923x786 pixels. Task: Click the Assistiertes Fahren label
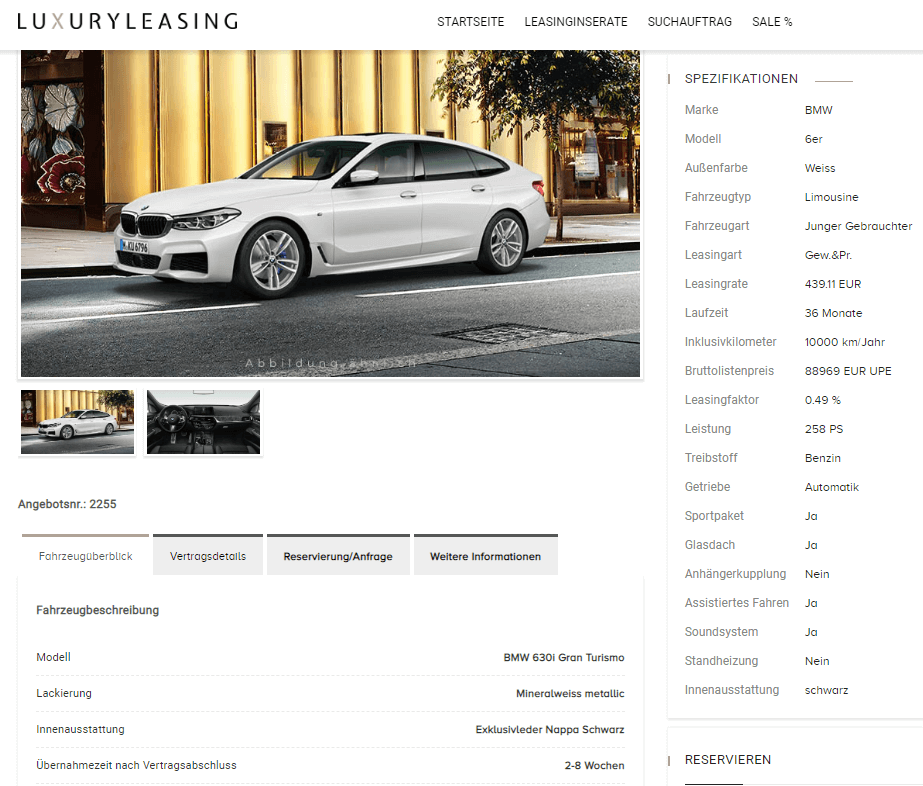click(736, 602)
